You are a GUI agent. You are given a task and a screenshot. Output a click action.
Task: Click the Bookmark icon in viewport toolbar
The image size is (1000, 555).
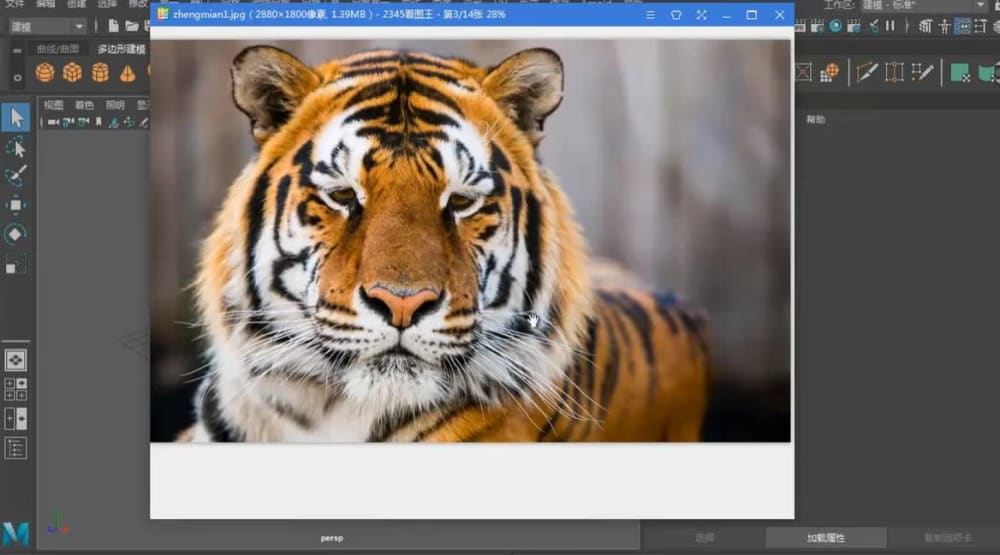(99, 122)
